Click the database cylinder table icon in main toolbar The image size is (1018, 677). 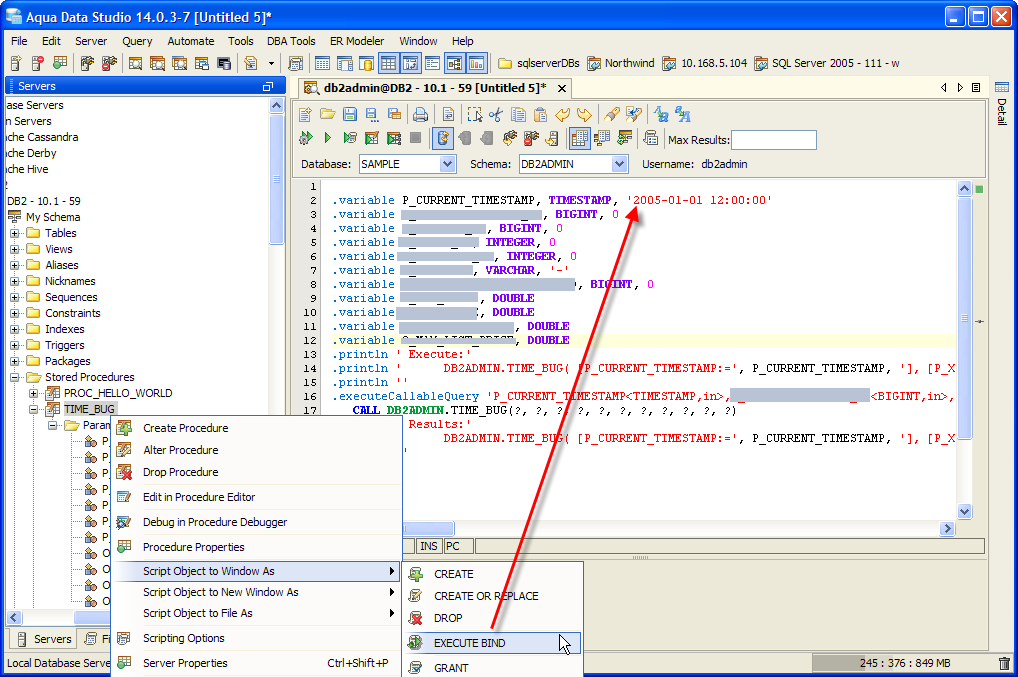click(x=366, y=63)
